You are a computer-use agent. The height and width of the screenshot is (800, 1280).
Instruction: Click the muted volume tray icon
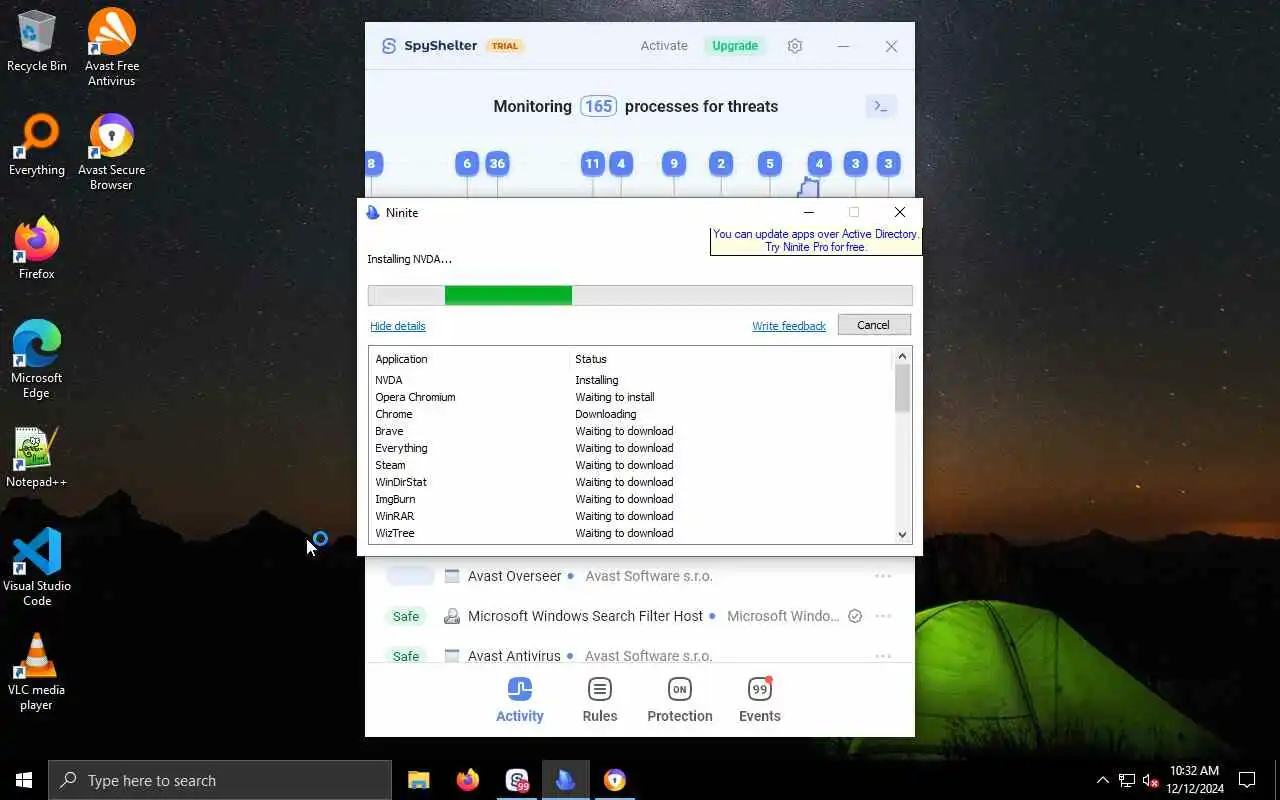[x=1150, y=780]
